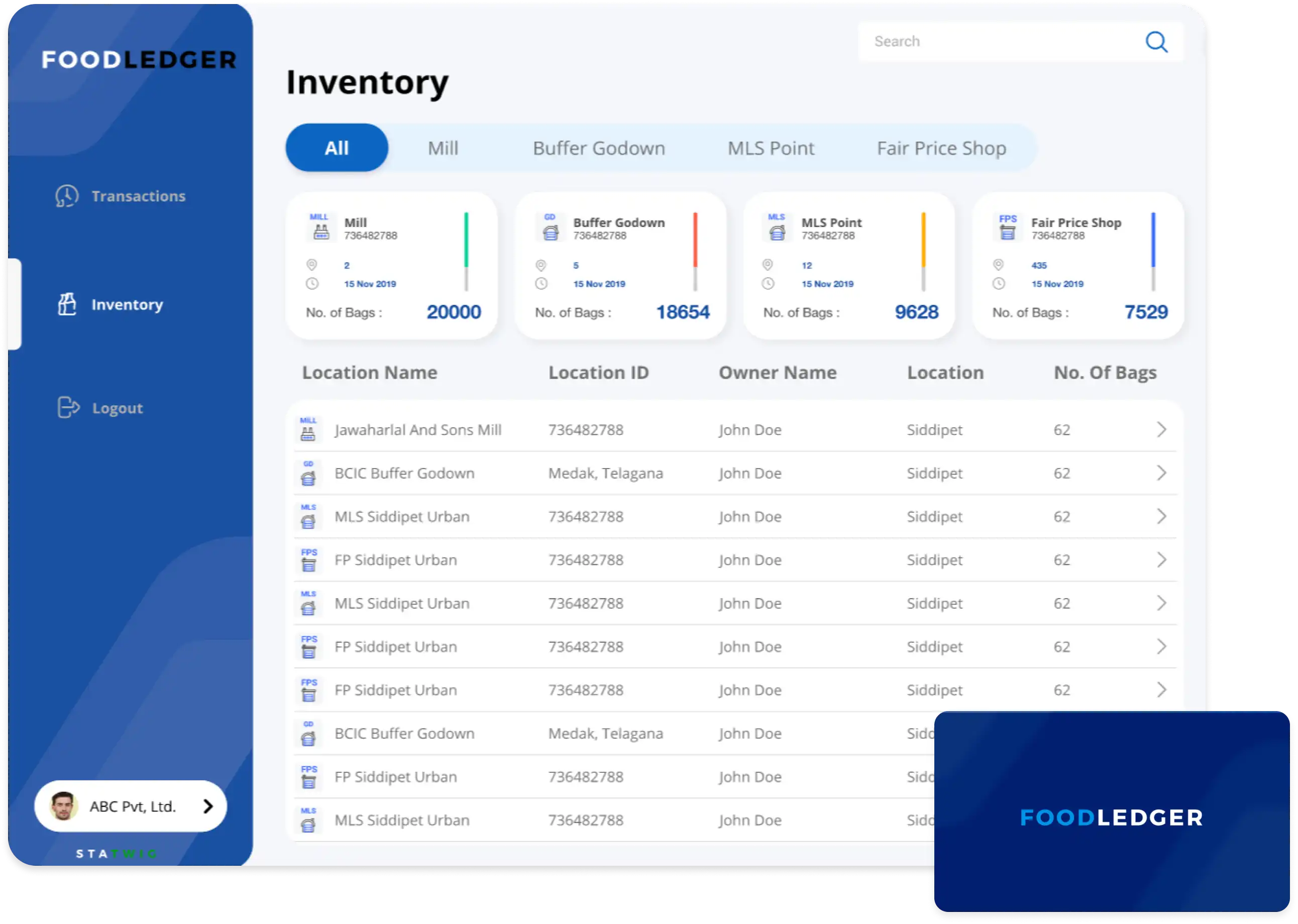This screenshot has width=1298, height=924.
Task: Click the No. Of Bags column header
Action: tap(1106, 373)
